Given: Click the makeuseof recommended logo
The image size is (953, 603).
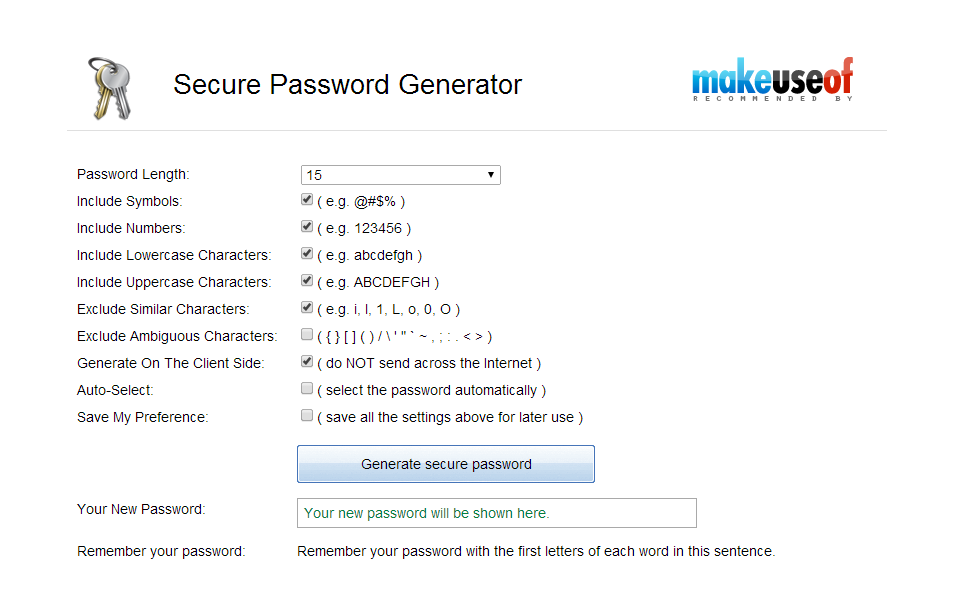Looking at the screenshot, I should 772,80.
